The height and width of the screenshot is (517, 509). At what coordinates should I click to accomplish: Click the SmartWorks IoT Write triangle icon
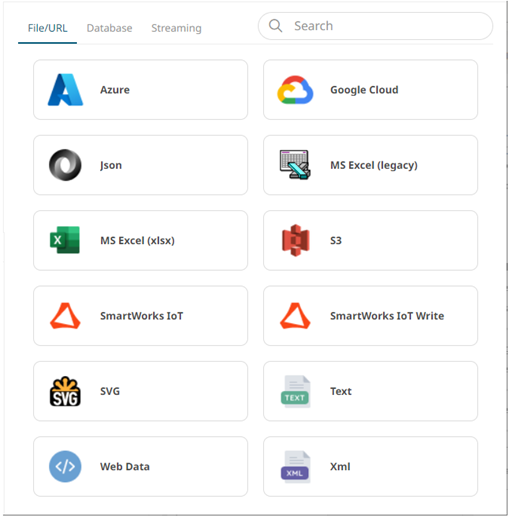coord(295,316)
